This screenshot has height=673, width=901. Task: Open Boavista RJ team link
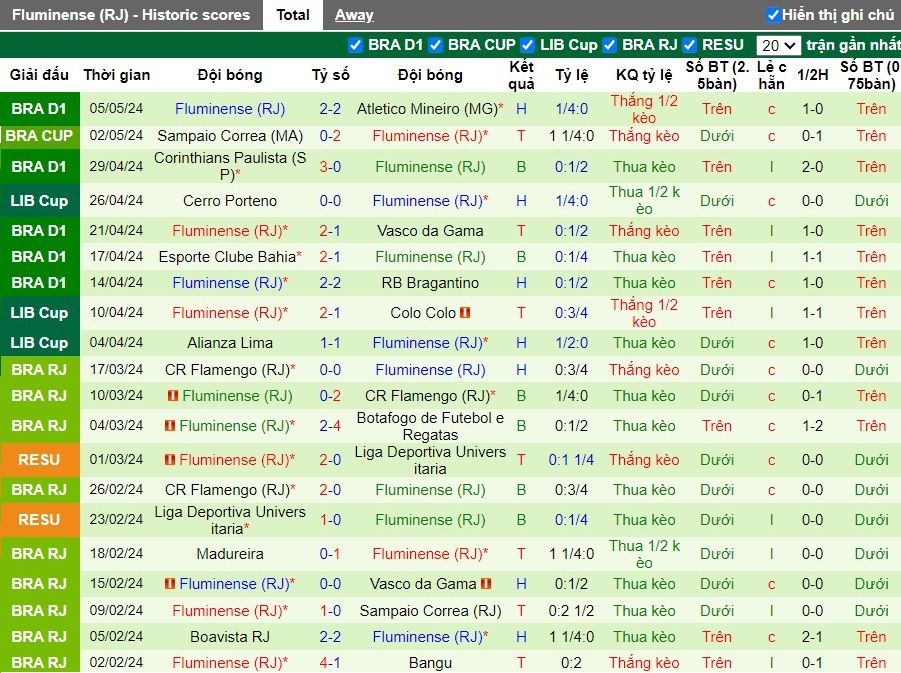230,637
